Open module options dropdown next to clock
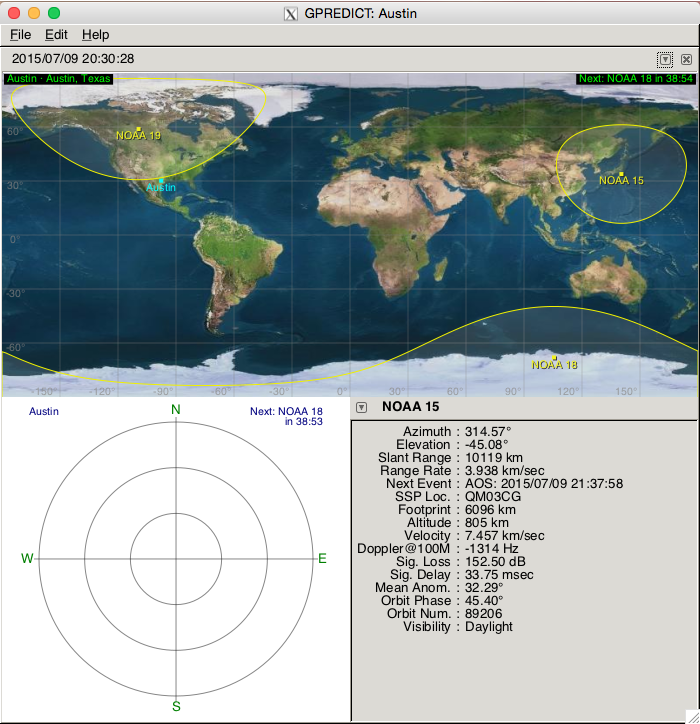Screen dimensions: 700x724 click(x=665, y=59)
